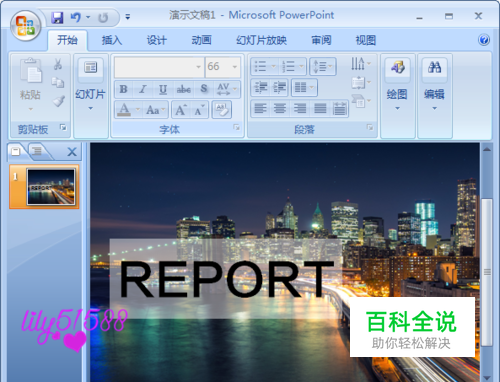Open the Undo history dropdown arrow
This screenshot has height=382, width=500.
click(88, 17)
